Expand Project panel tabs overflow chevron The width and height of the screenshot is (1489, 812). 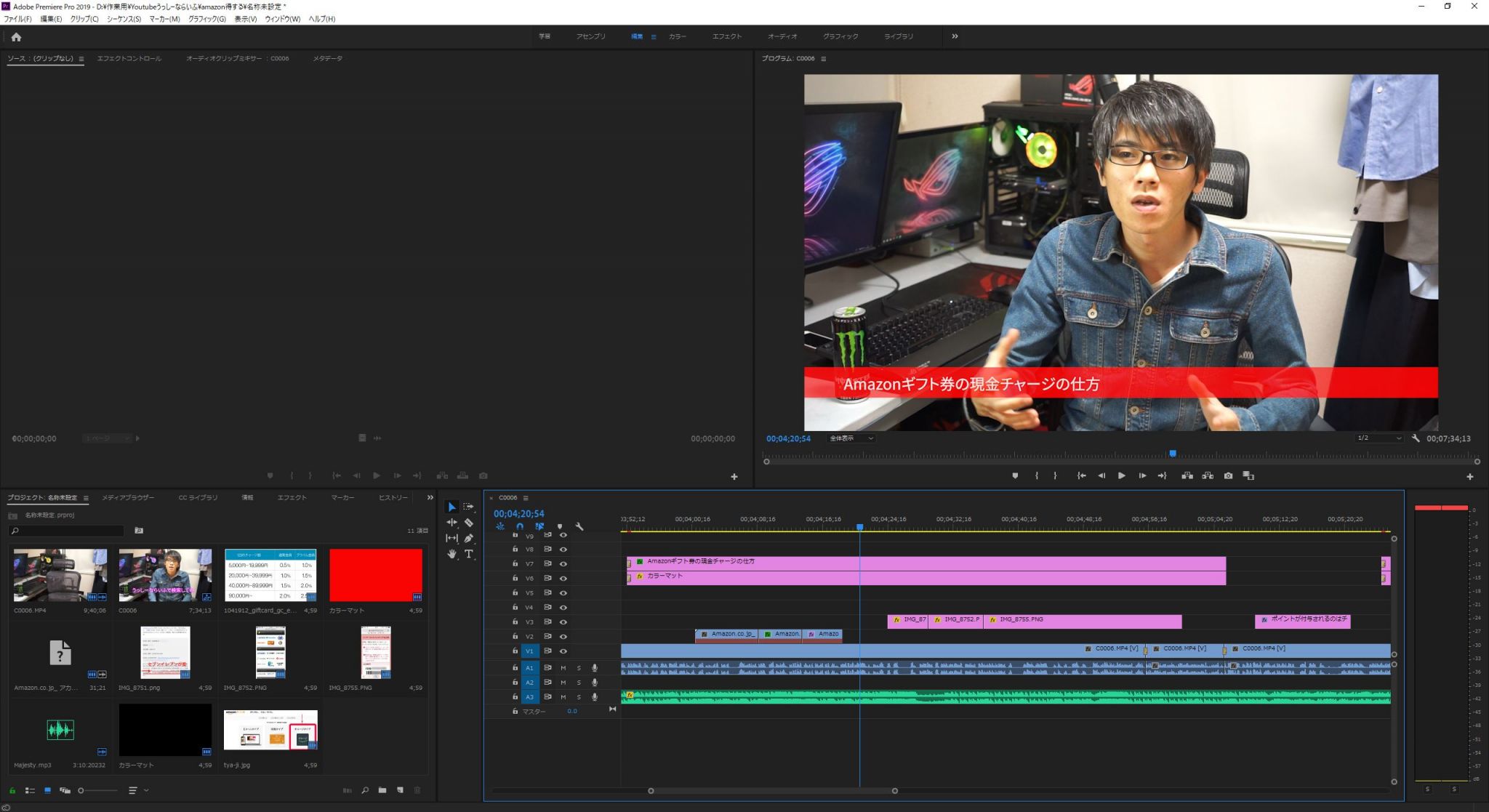click(x=430, y=498)
